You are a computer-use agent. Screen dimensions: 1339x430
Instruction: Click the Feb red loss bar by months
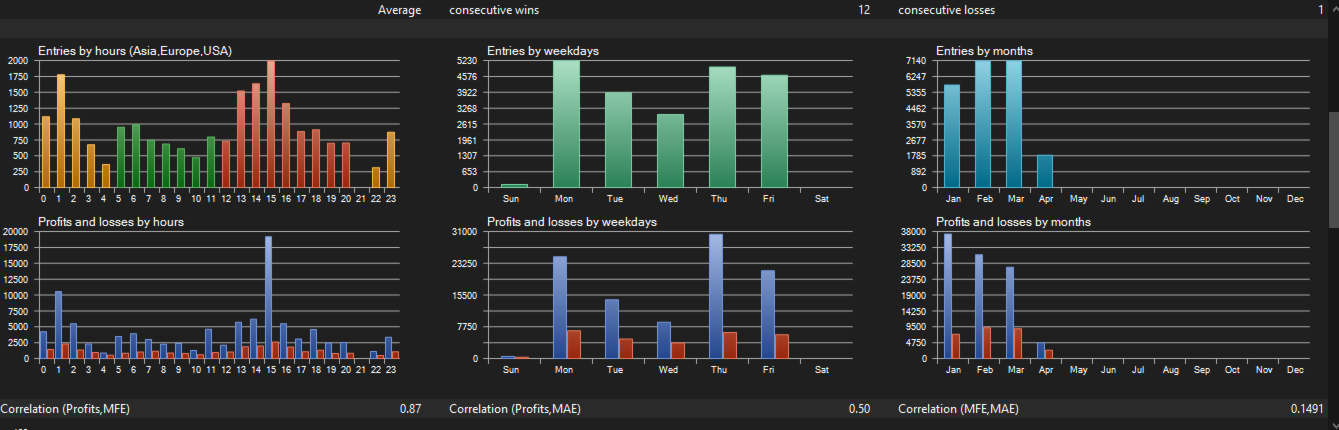click(987, 342)
